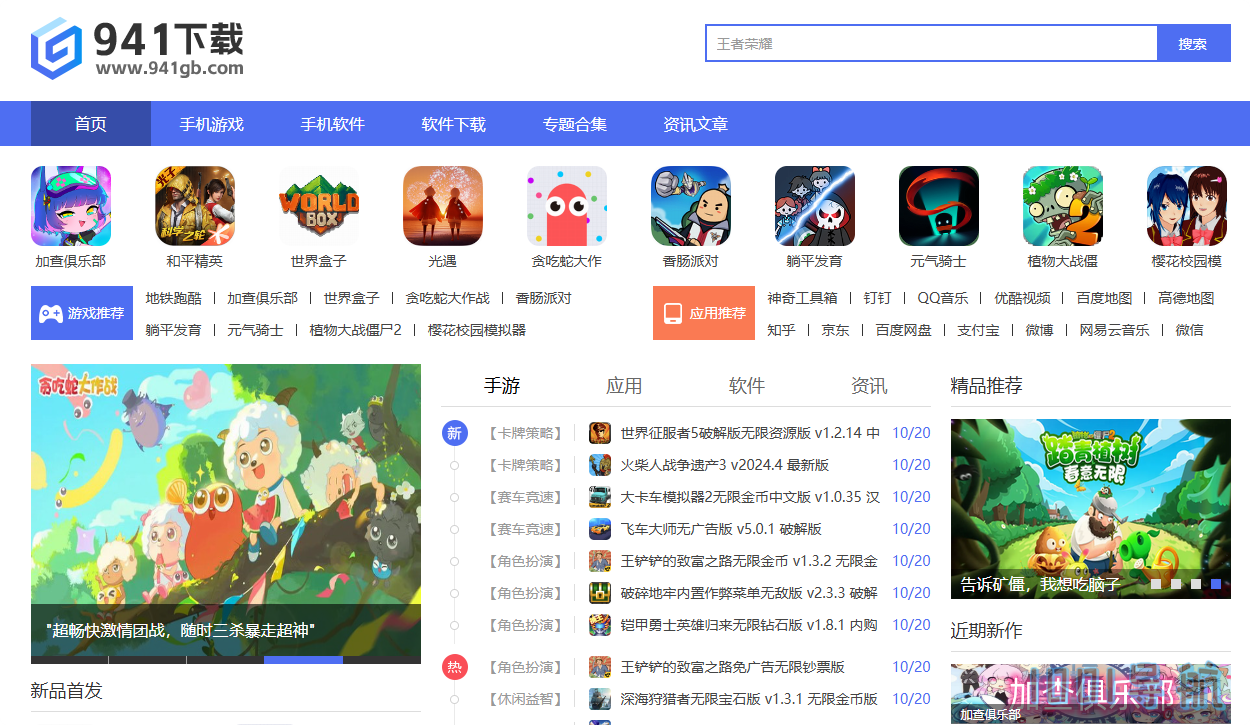The height and width of the screenshot is (725, 1250).
Task: Open the 光遇 game icon
Action: click(443, 206)
